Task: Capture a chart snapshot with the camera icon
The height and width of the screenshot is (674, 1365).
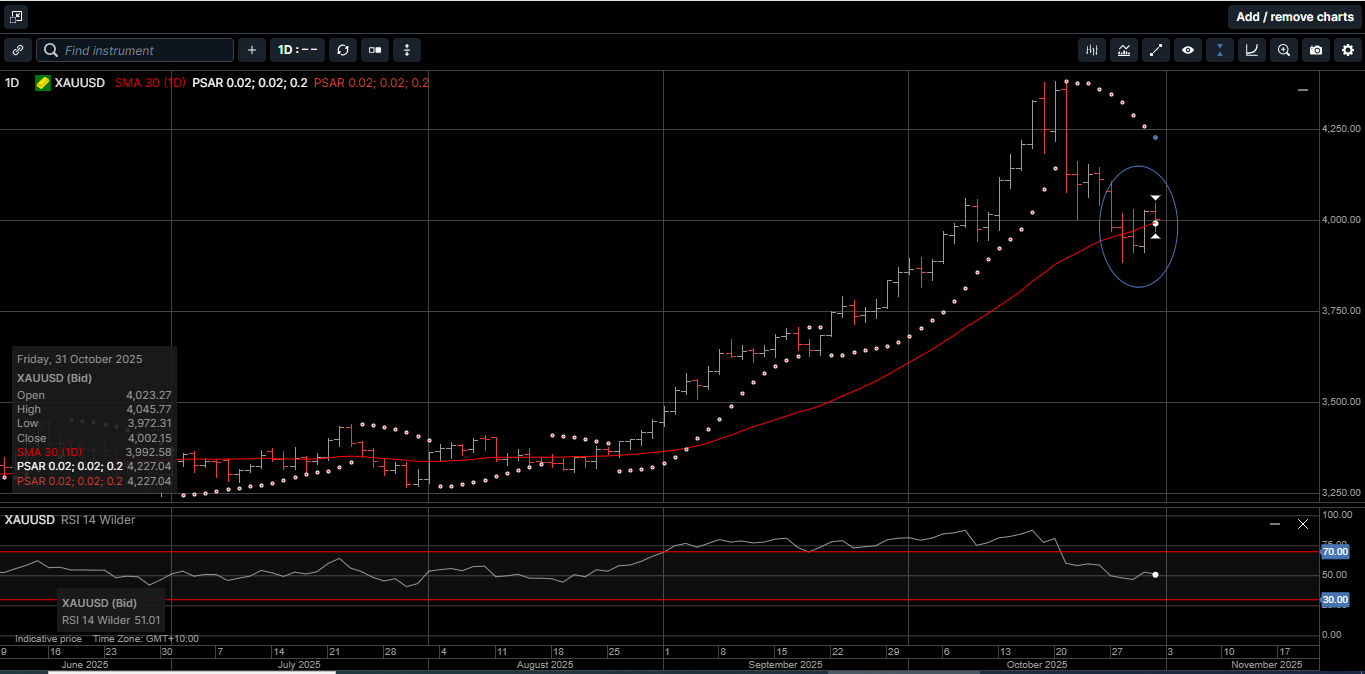Action: click(x=1315, y=50)
